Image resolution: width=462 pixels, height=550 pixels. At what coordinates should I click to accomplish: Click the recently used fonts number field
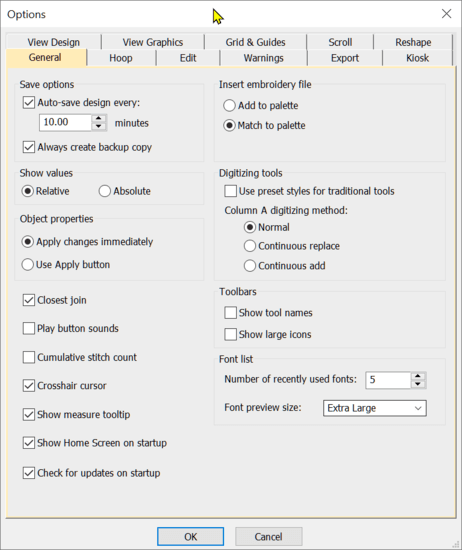point(388,380)
